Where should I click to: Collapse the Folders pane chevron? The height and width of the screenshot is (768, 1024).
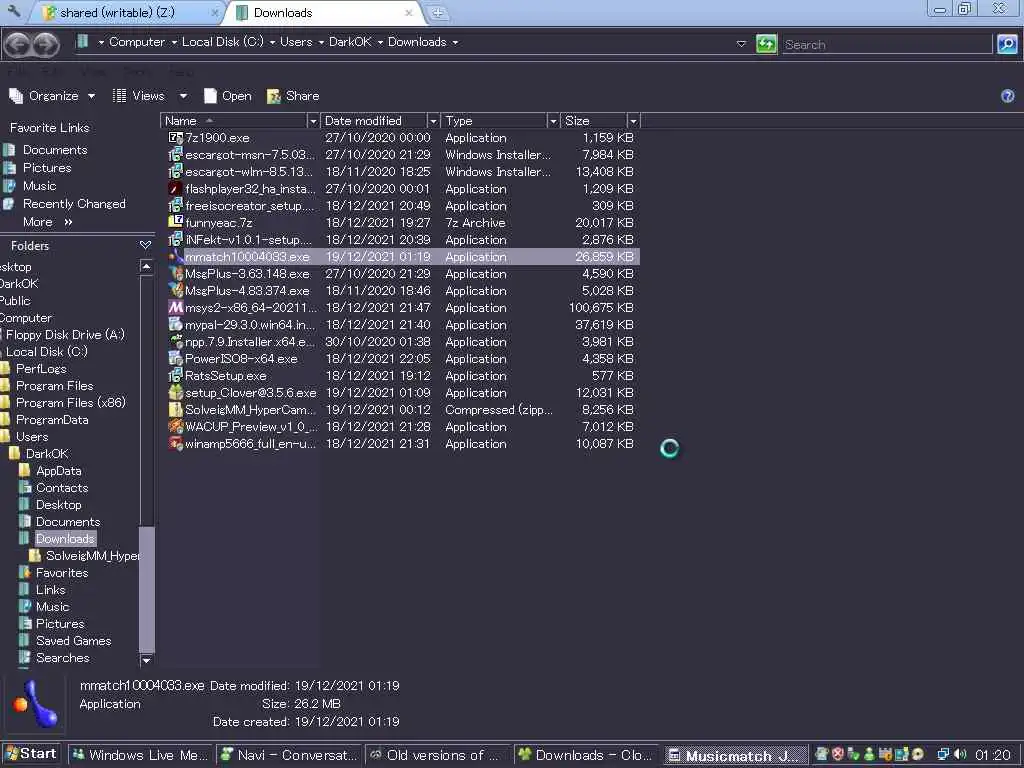pyautogui.click(x=146, y=246)
